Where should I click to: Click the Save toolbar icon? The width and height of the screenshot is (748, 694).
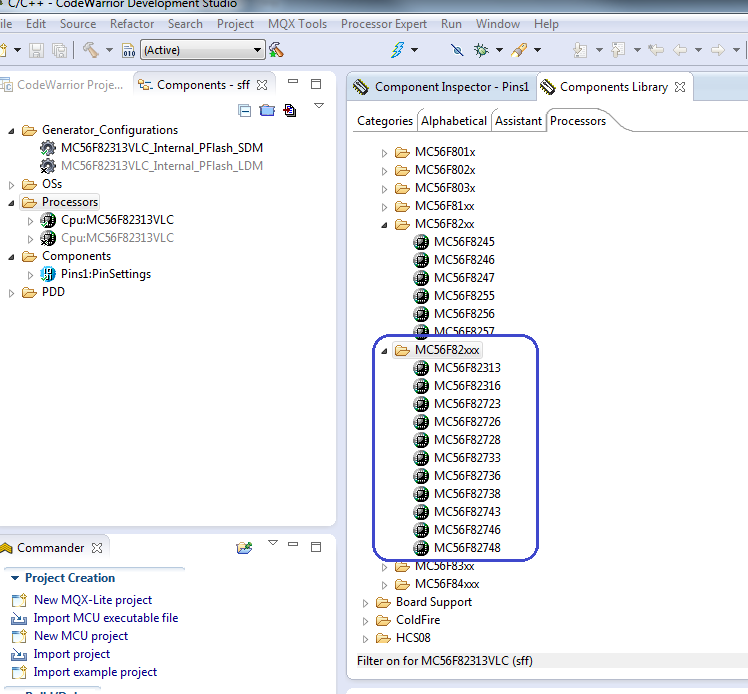36,50
